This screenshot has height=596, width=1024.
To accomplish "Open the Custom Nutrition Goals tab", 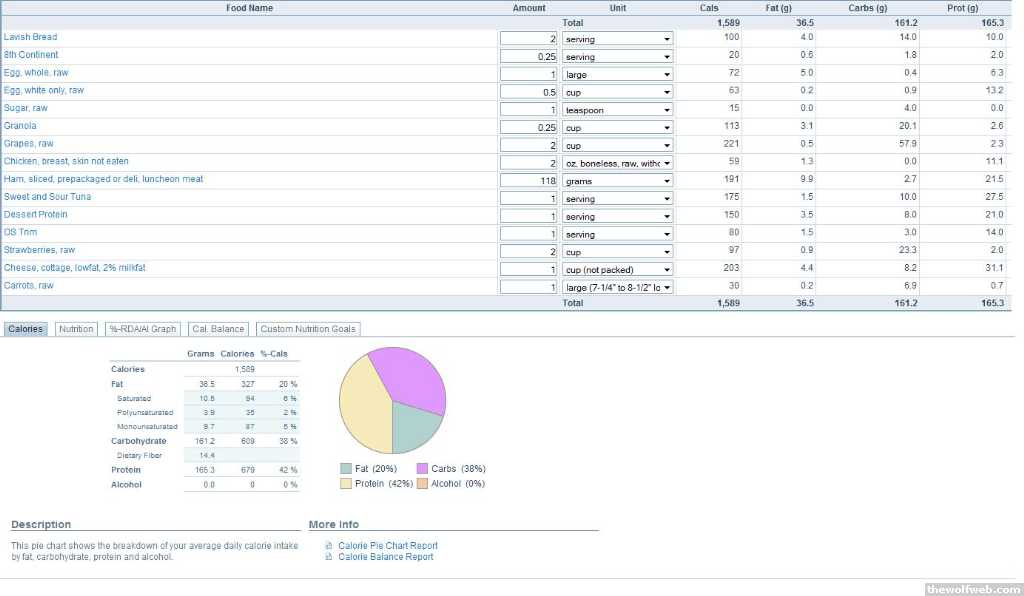I will click(307, 329).
